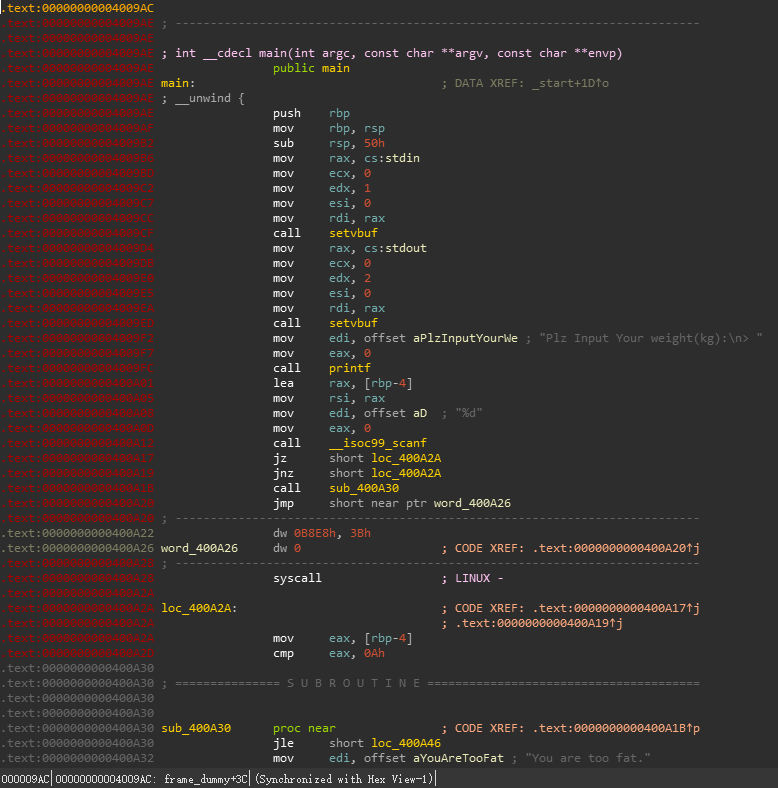The height and width of the screenshot is (788, 778).
Task: Click the aYouAreTooFat string offset
Action: tap(458, 758)
